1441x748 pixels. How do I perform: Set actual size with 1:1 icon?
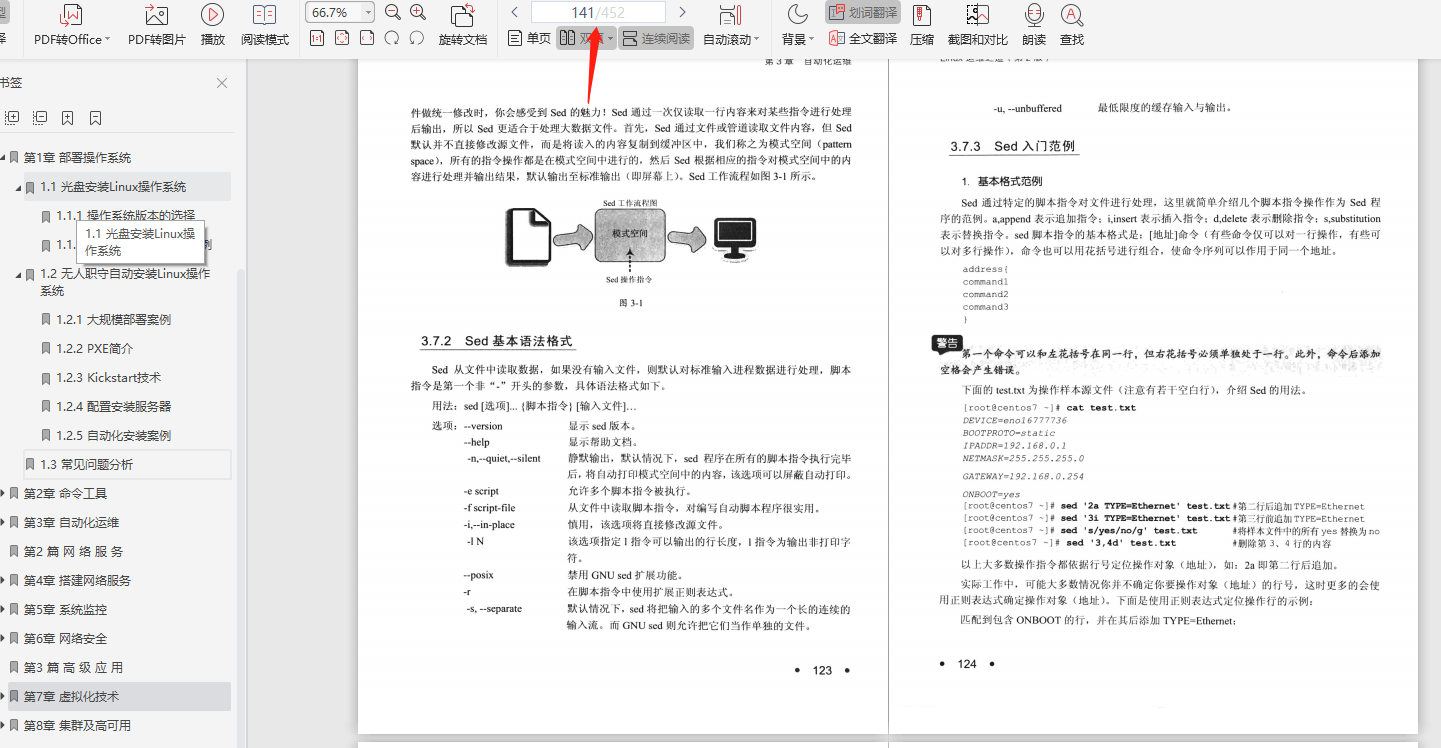(x=316, y=38)
